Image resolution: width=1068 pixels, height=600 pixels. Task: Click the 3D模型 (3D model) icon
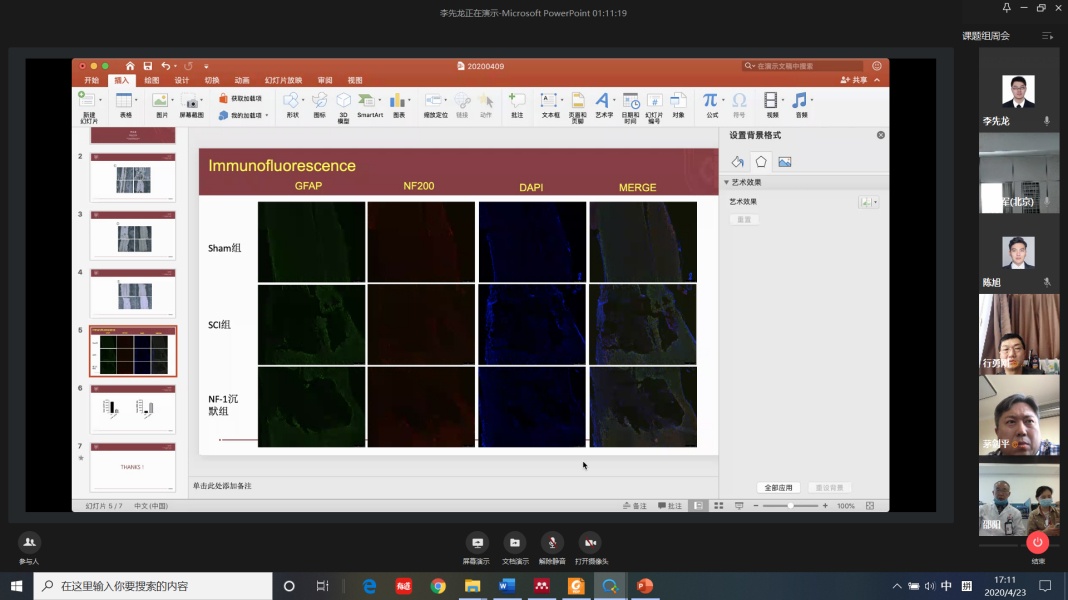[343, 102]
